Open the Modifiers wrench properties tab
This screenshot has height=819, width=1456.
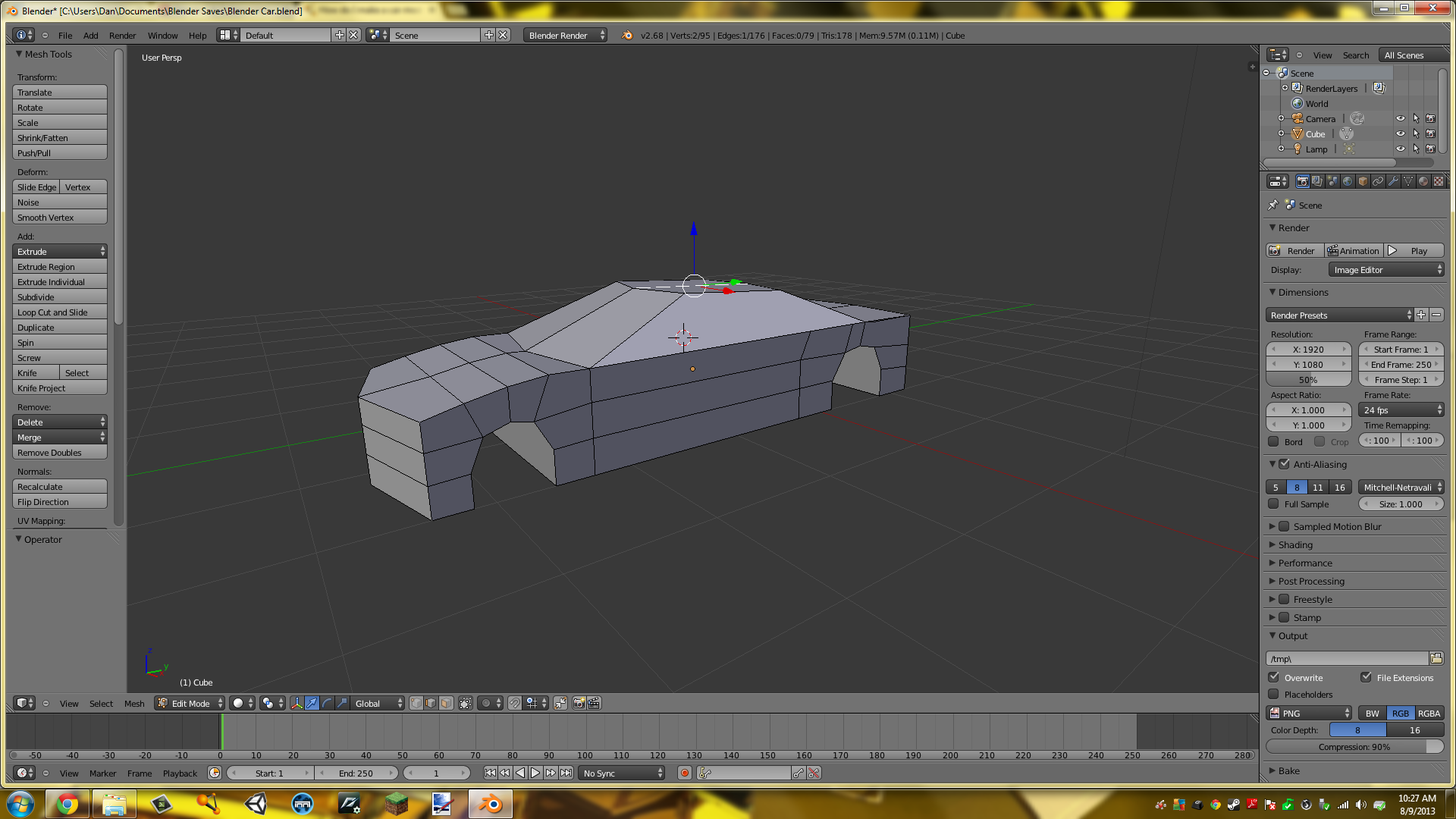click(x=1393, y=181)
